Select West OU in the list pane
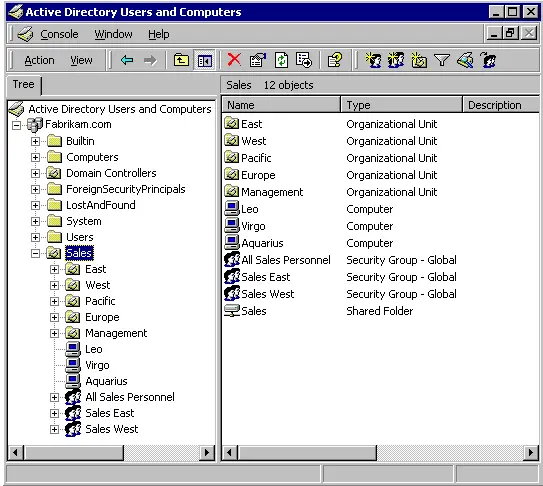Screen dimensions: 543x486 click(x=254, y=141)
